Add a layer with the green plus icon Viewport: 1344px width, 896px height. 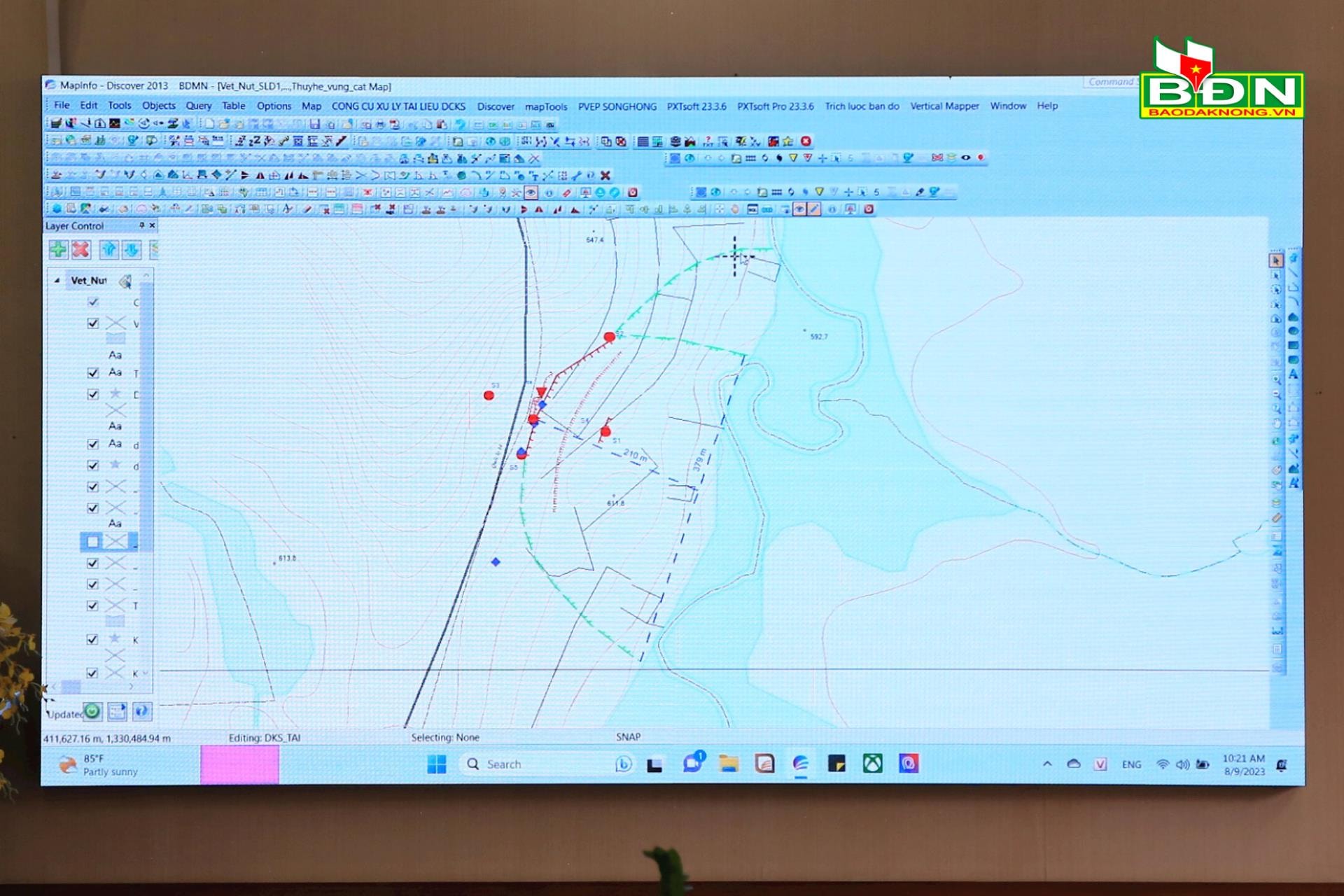click(x=58, y=249)
